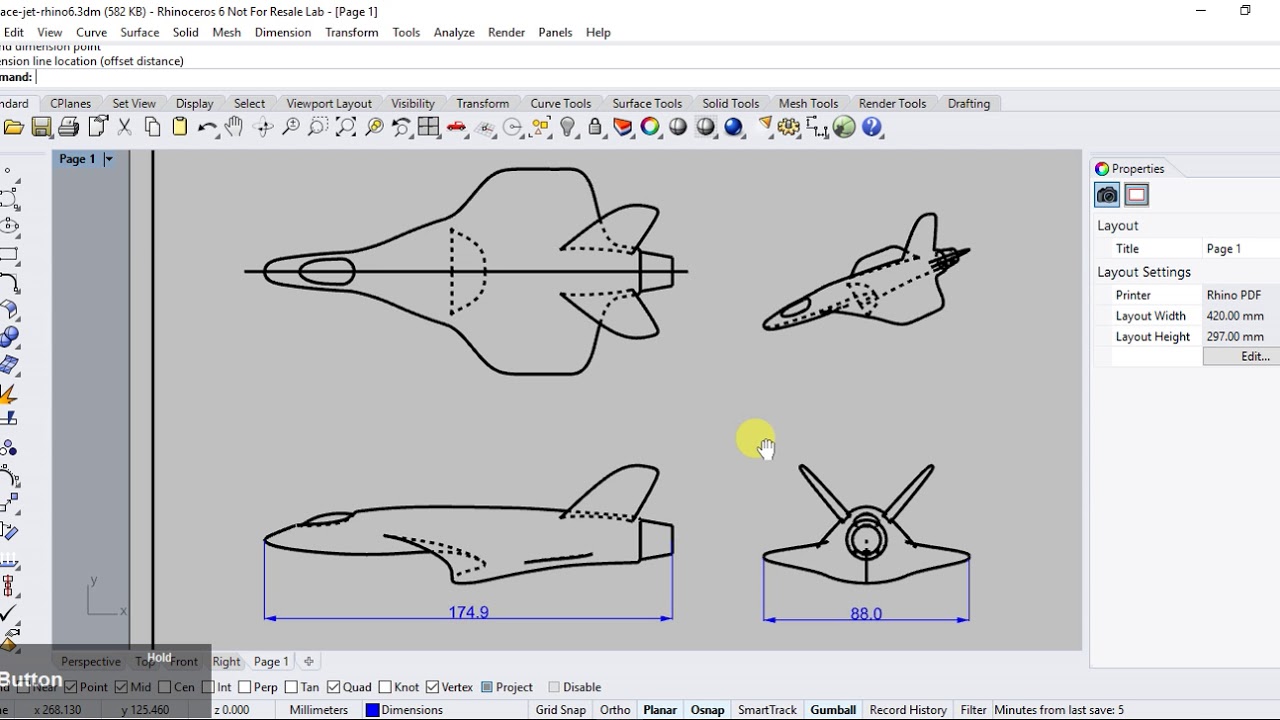1280x720 pixels.
Task: Switch to the Curve Tools toolbar tab
Action: (560, 103)
